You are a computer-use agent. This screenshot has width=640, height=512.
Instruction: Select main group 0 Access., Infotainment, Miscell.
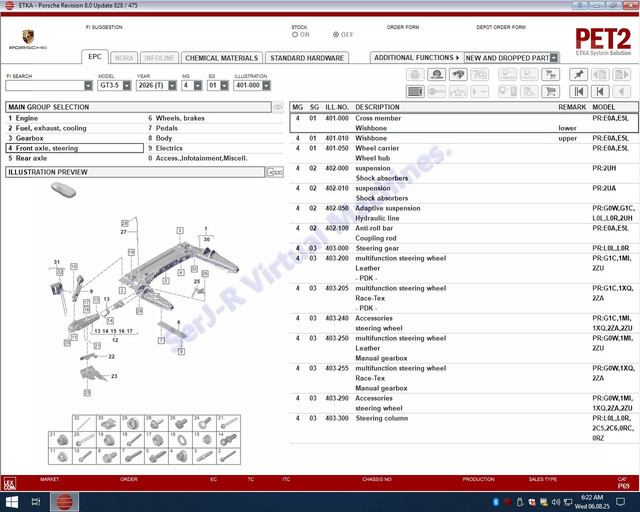(x=215, y=158)
